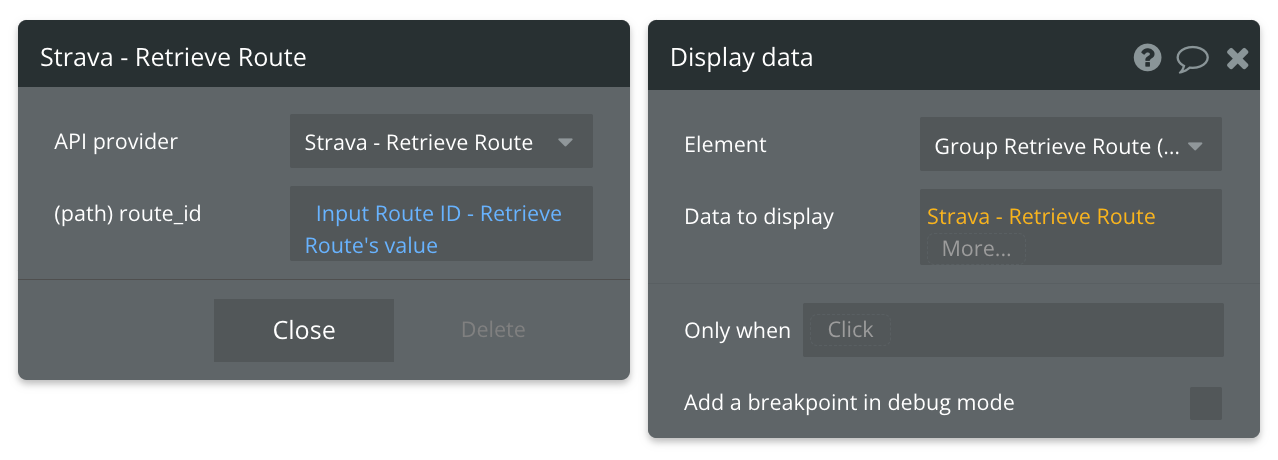
Task: Click the Only when label
Action: 737,331
